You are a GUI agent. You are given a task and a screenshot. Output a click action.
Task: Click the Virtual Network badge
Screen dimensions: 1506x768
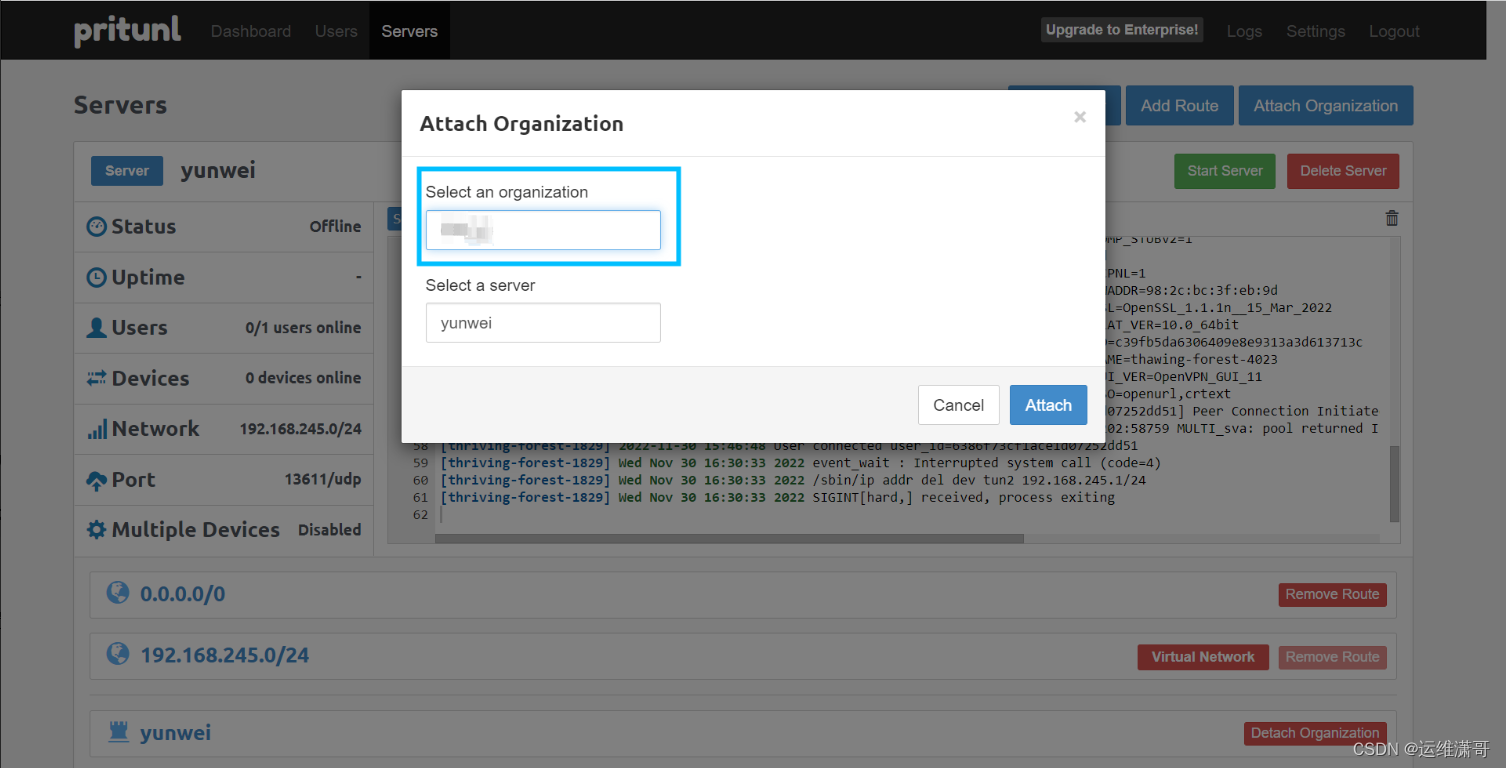[1203, 657]
